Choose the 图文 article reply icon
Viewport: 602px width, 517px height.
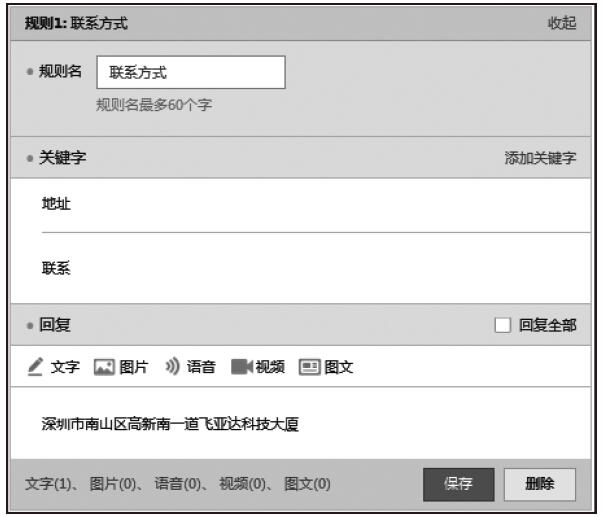click(x=309, y=367)
